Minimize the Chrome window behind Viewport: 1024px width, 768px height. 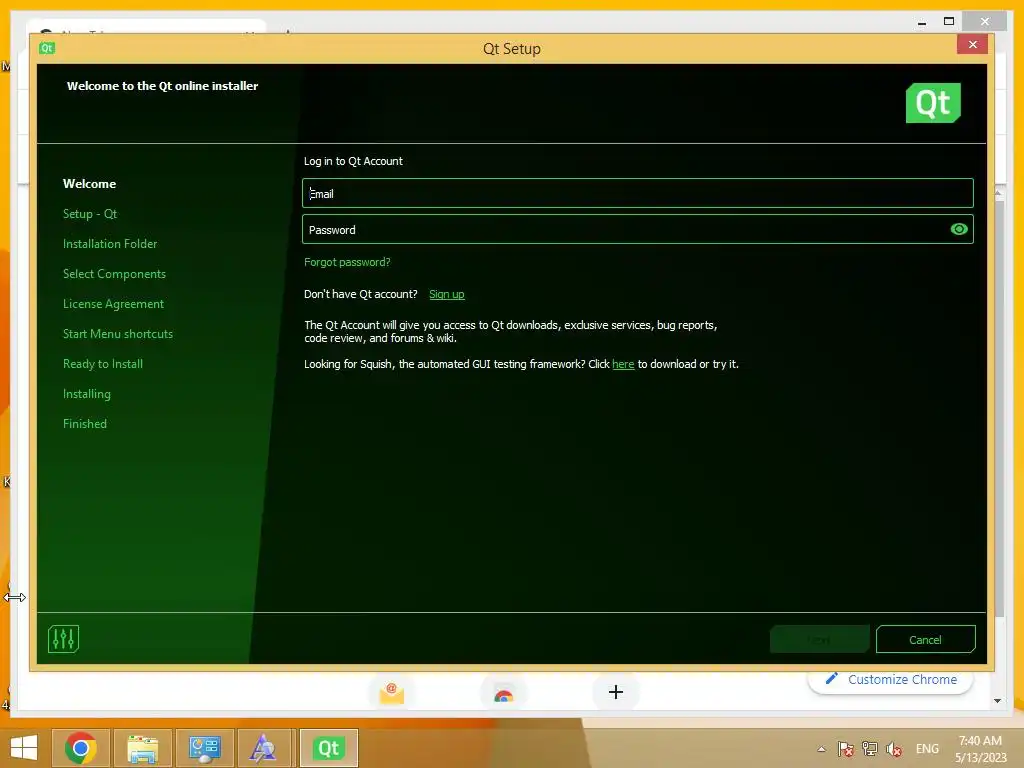pyautogui.click(x=921, y=22)
